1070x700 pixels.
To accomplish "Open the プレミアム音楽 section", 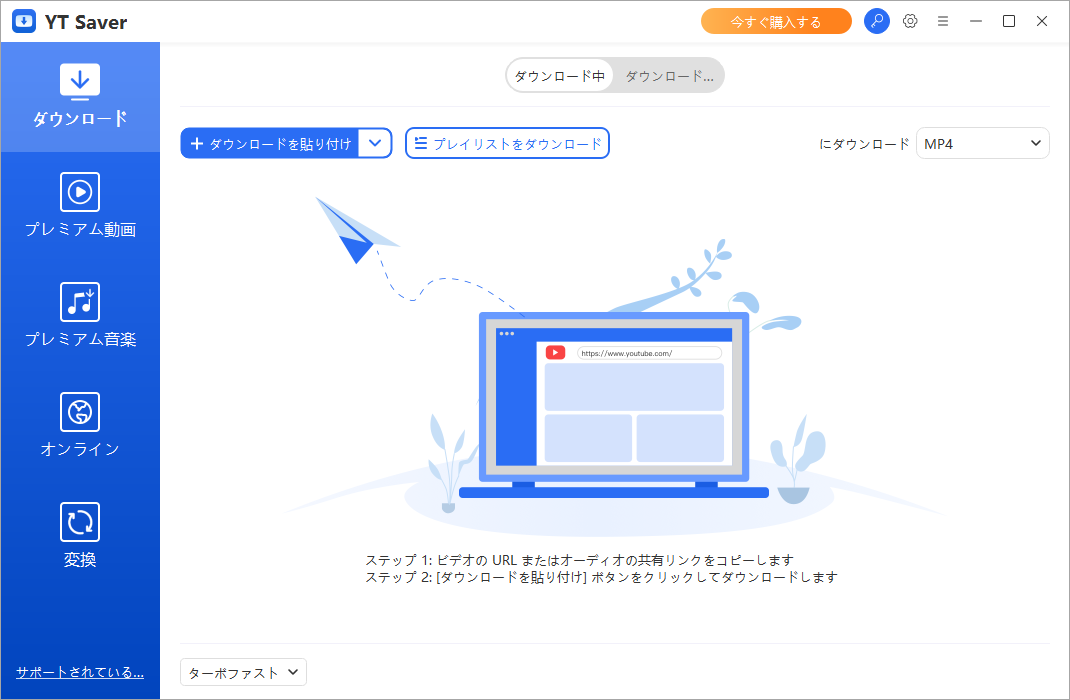I will (80, 315).
